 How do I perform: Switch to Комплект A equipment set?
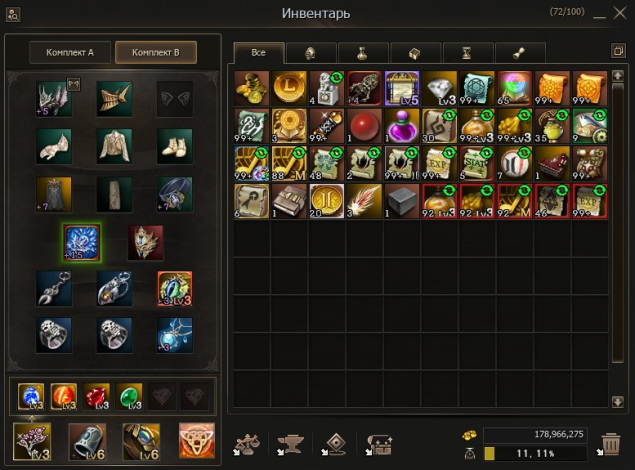(x=70, y=53)
